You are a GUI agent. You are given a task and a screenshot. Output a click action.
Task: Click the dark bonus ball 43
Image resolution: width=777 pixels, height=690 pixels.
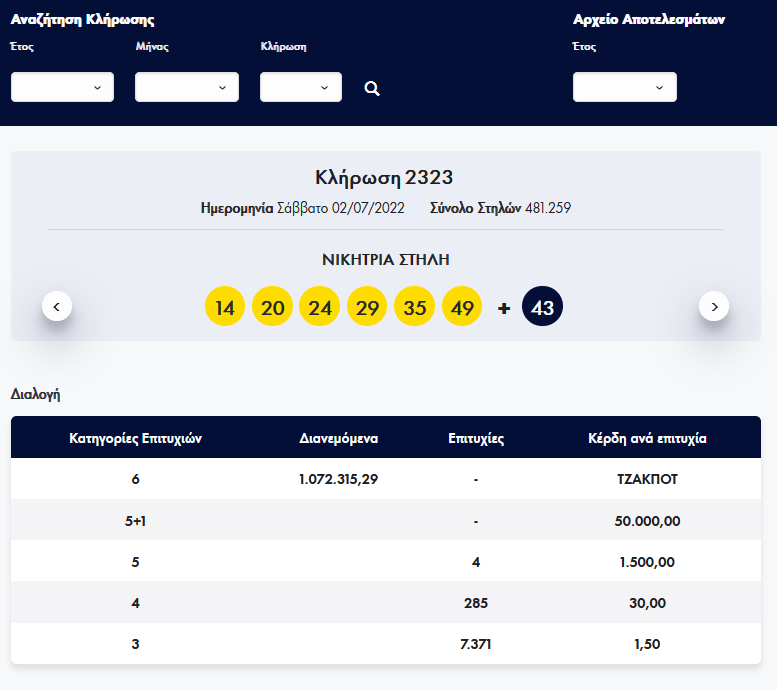(543, 307)
